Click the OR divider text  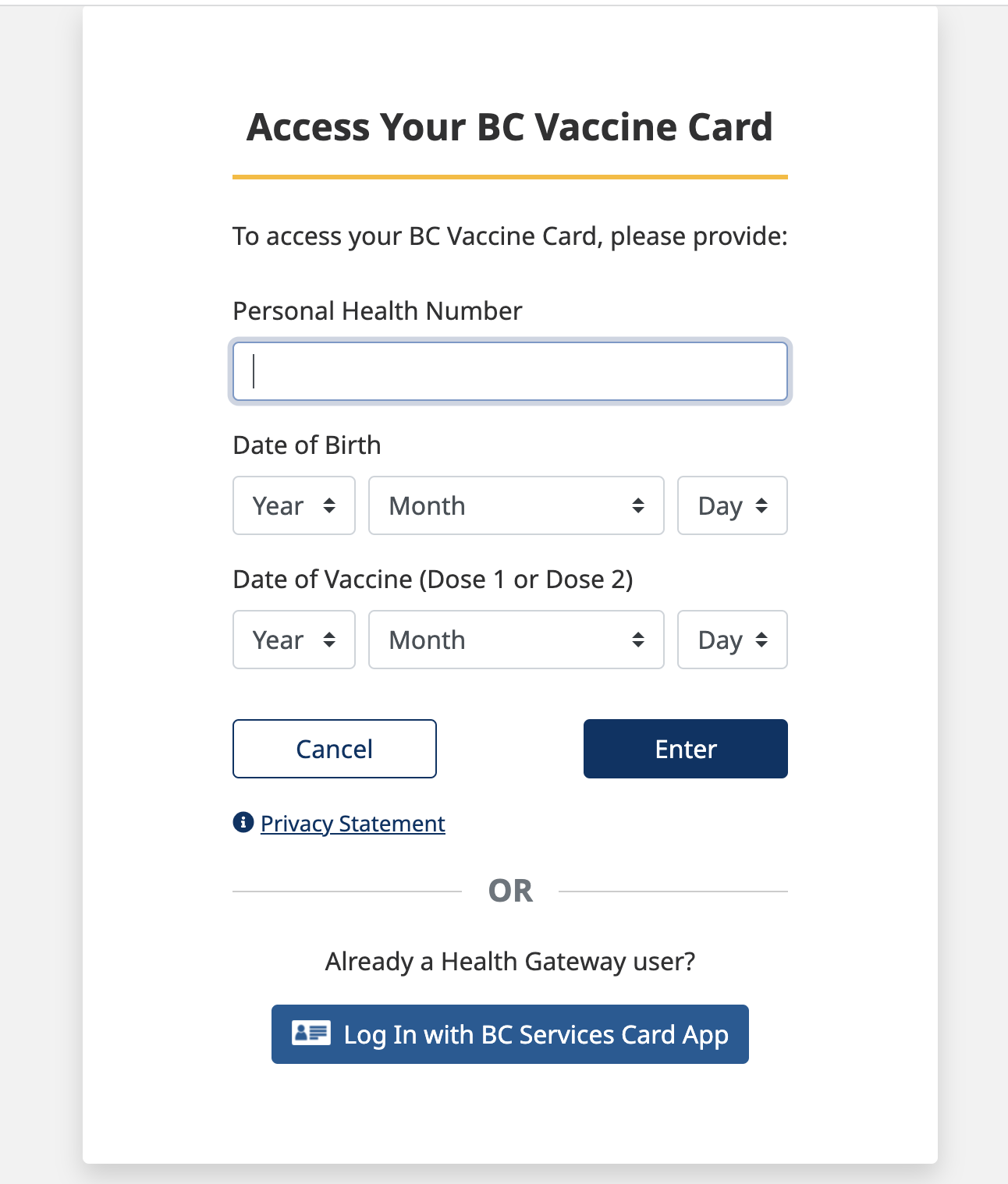pyautogui.click(x=510, y=891)
